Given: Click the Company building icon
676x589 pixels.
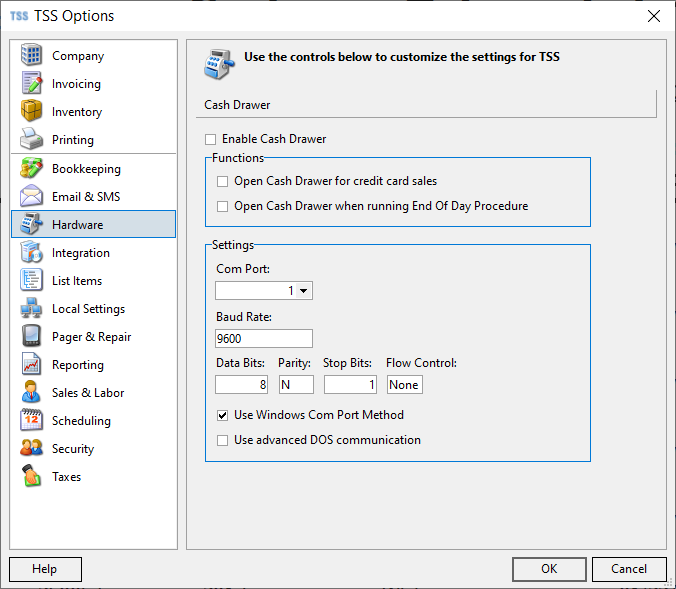Looking at the screenshot, I should point(31,55).
